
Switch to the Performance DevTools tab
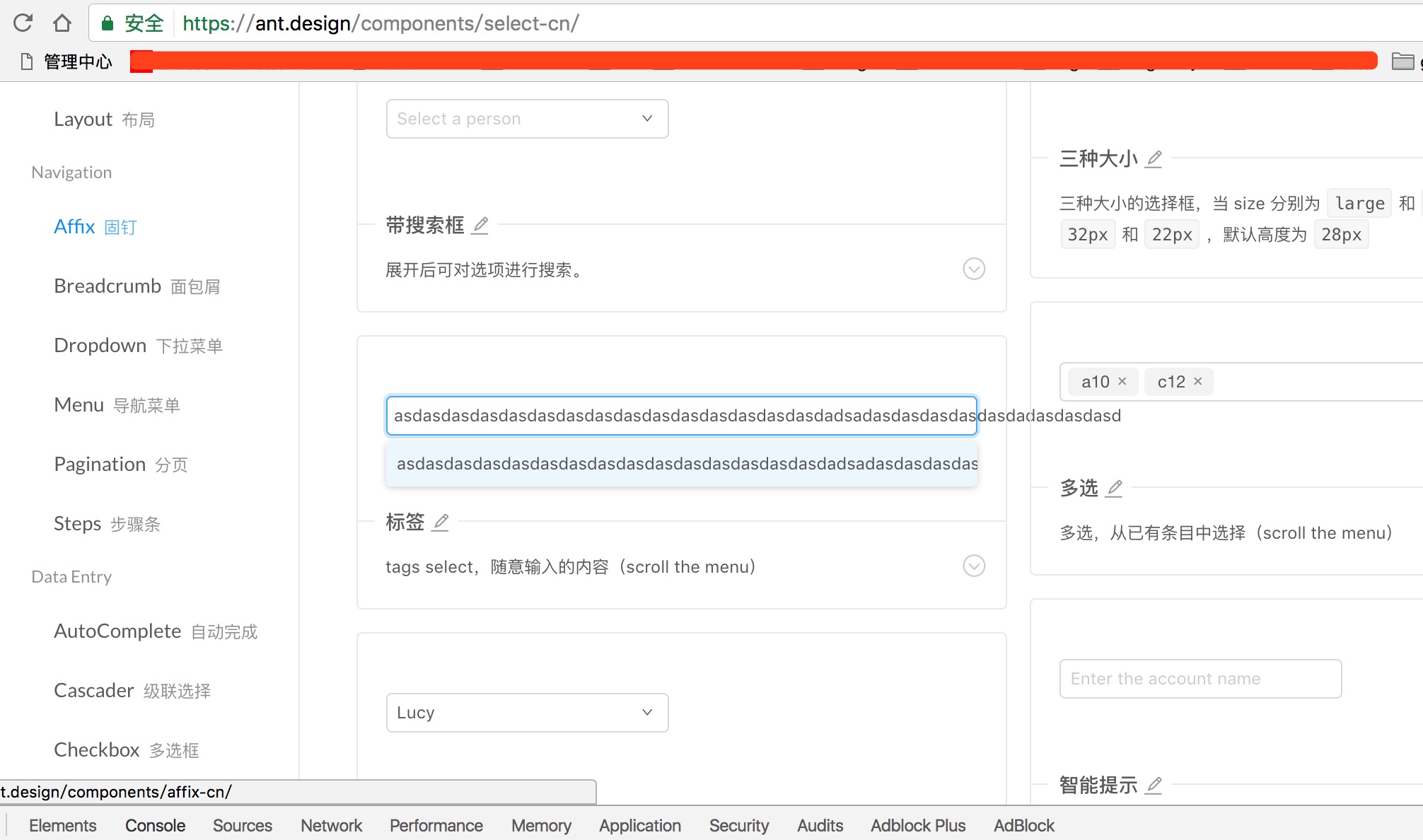click(436, 825)
